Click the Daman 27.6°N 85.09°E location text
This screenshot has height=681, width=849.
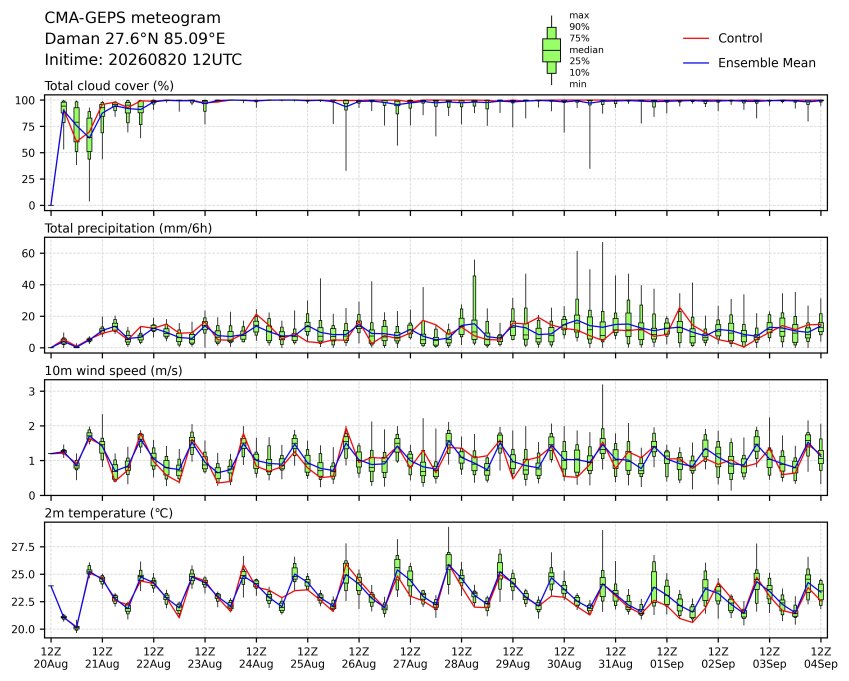tap(135, 39)
